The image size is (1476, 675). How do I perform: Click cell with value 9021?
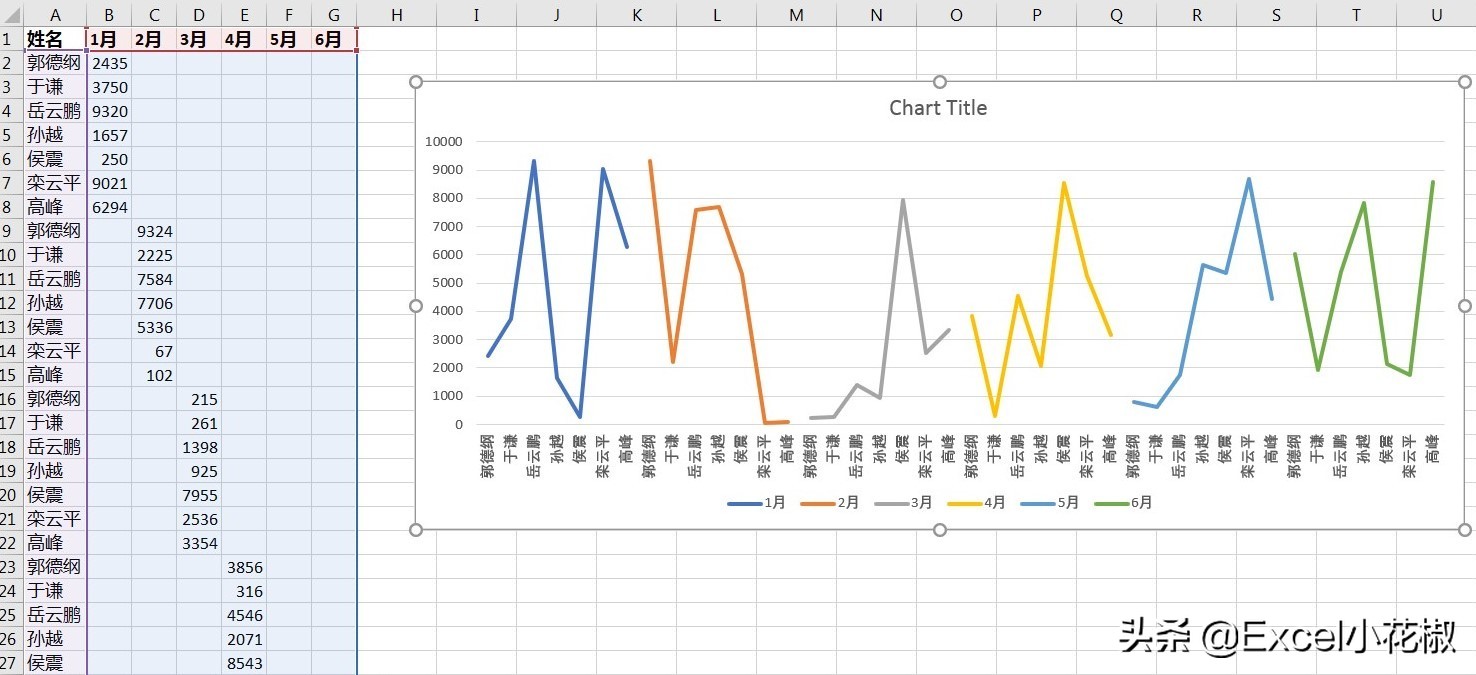[x=109, y=183]
